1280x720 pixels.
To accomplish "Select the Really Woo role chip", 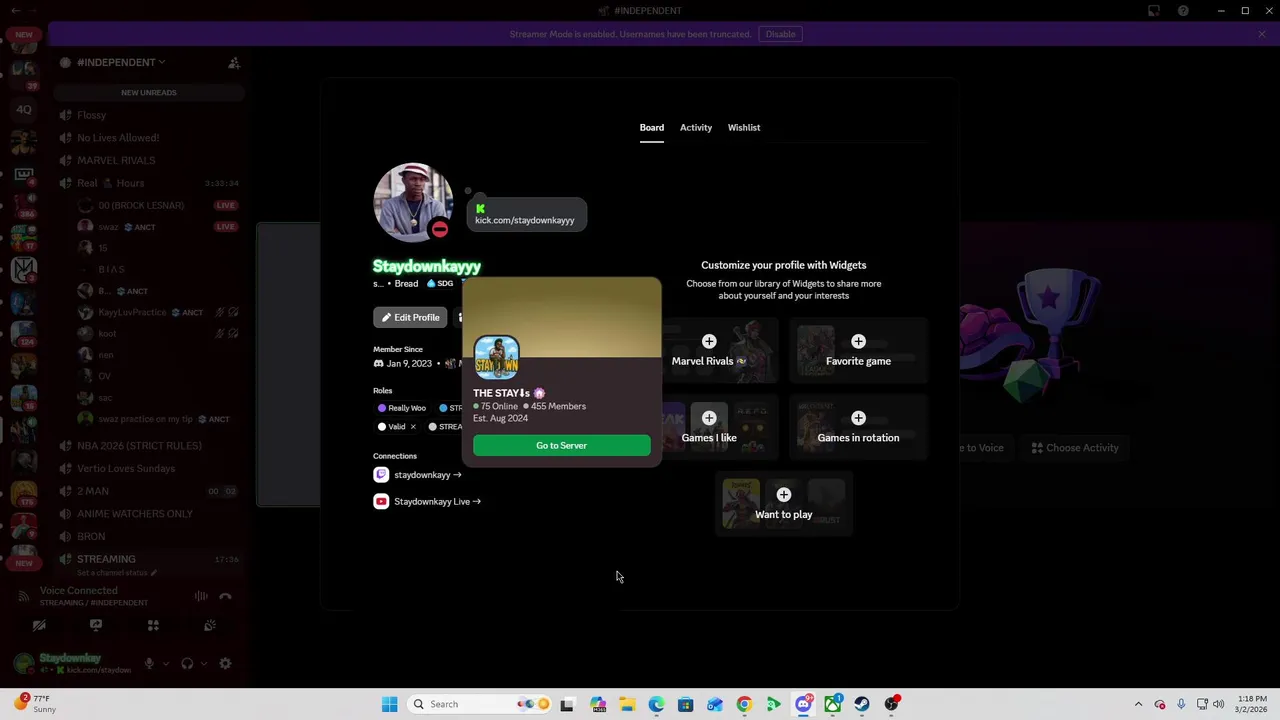I will tap(402, 408).
